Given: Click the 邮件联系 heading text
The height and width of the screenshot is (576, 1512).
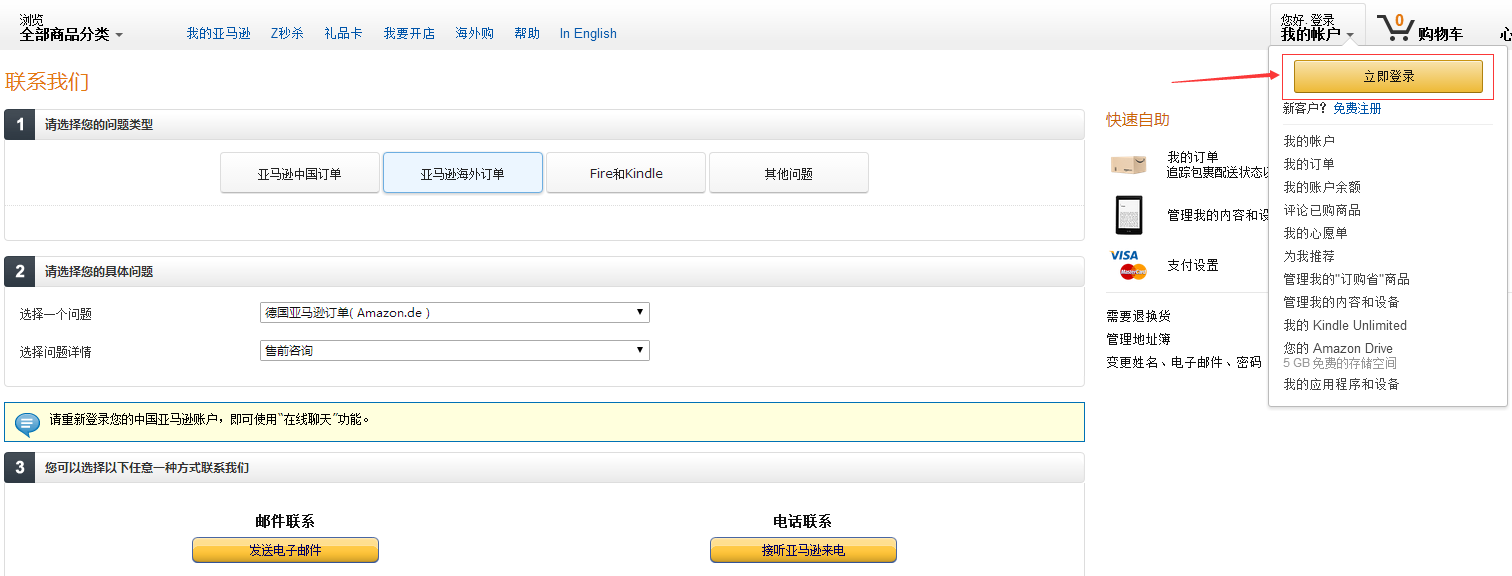Looking at the screenshot, I should (285, 521).
